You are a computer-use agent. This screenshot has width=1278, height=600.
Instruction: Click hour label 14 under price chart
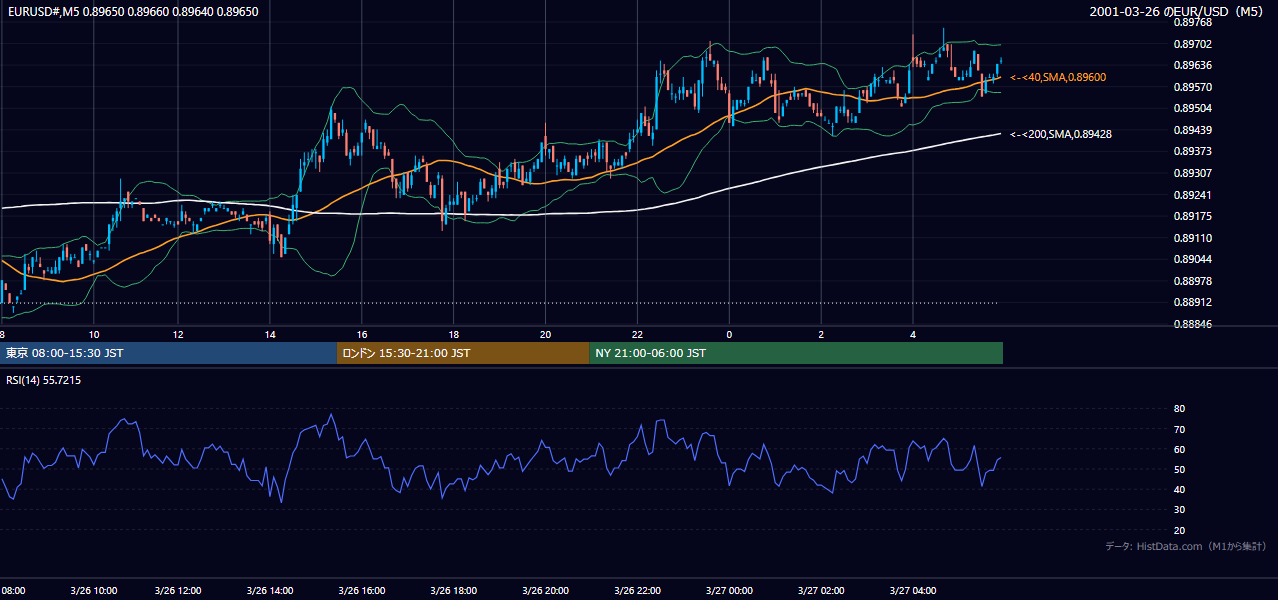[270, 334]
